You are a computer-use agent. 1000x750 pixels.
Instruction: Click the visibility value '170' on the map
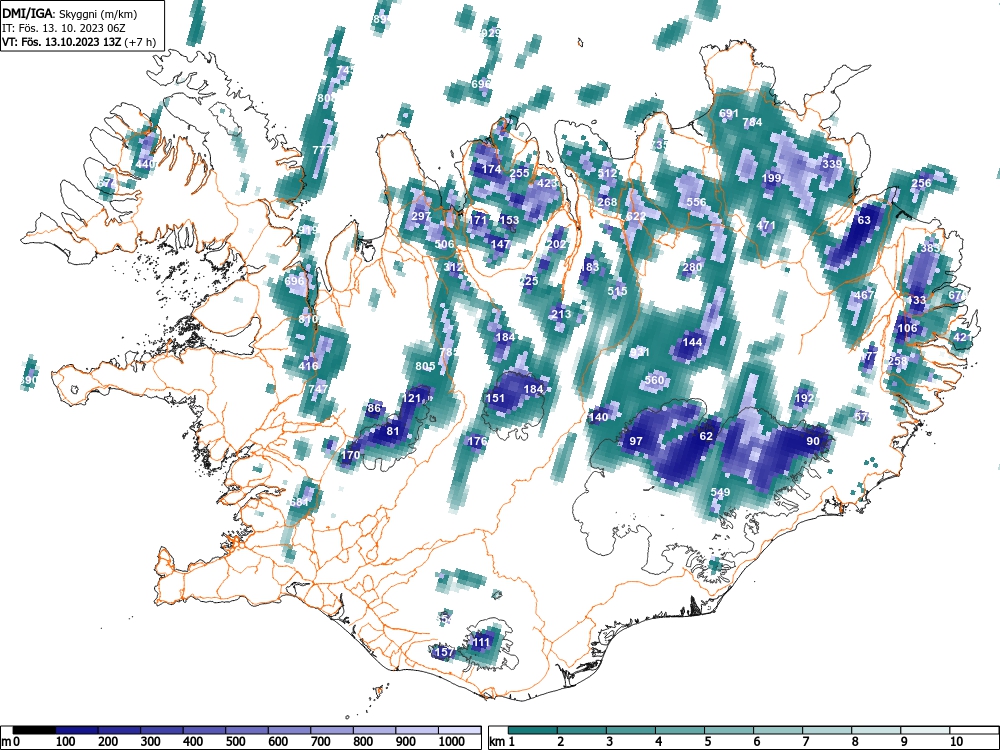coord(351,455)
